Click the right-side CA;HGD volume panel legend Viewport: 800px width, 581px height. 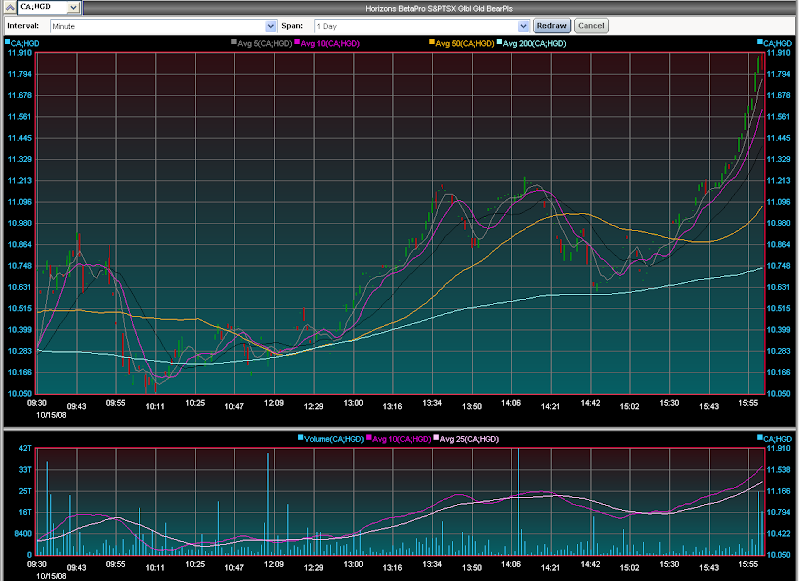[x=774, y=439]
